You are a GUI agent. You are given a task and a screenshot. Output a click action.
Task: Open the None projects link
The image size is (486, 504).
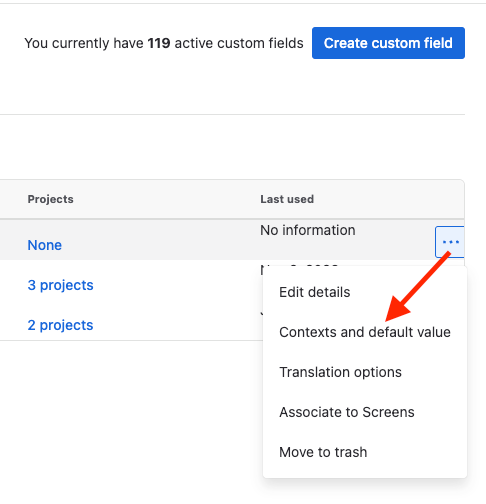[x=45, y=245]
